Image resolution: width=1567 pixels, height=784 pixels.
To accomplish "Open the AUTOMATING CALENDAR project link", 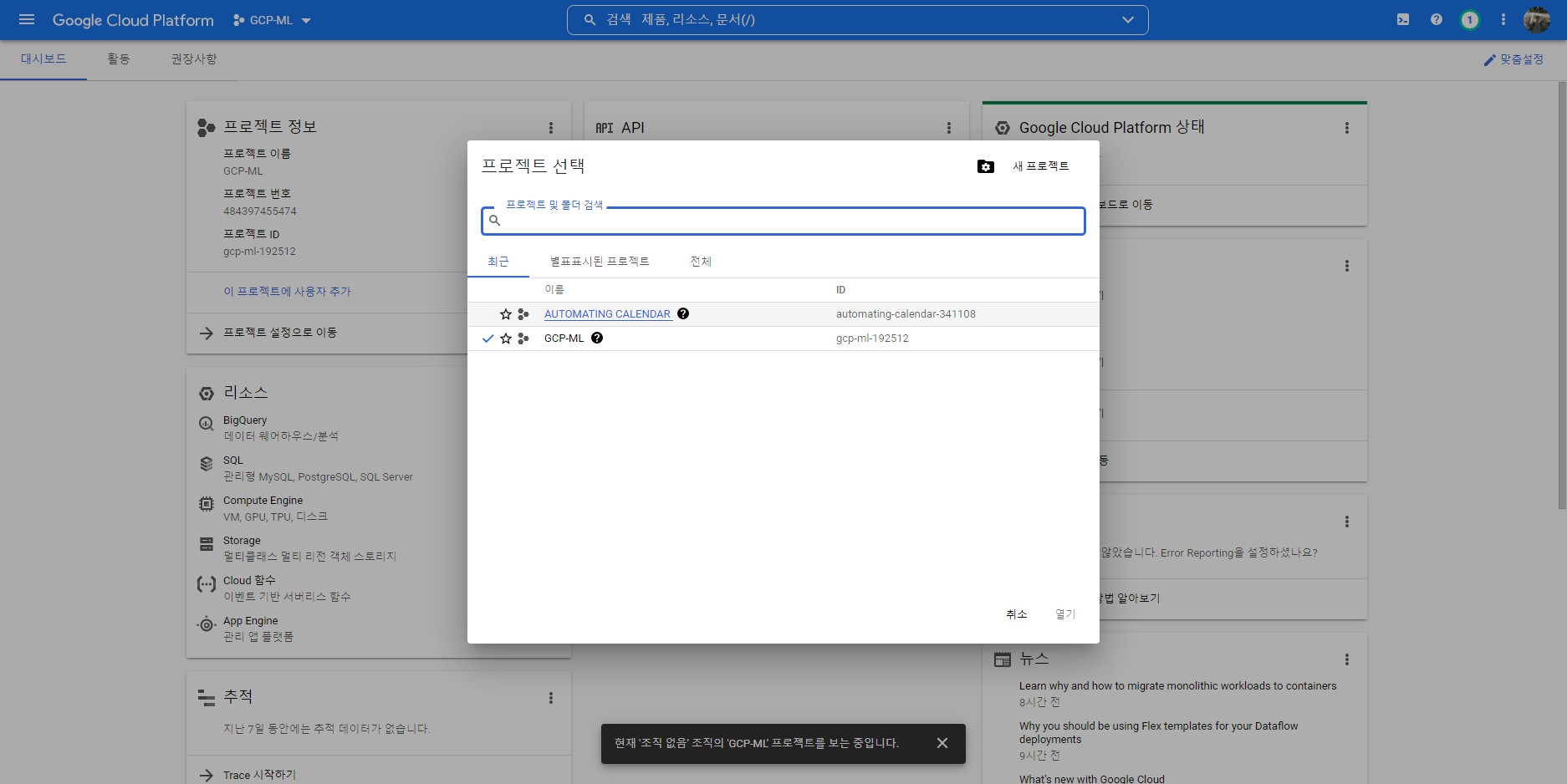I will click(x=608, y=314).
